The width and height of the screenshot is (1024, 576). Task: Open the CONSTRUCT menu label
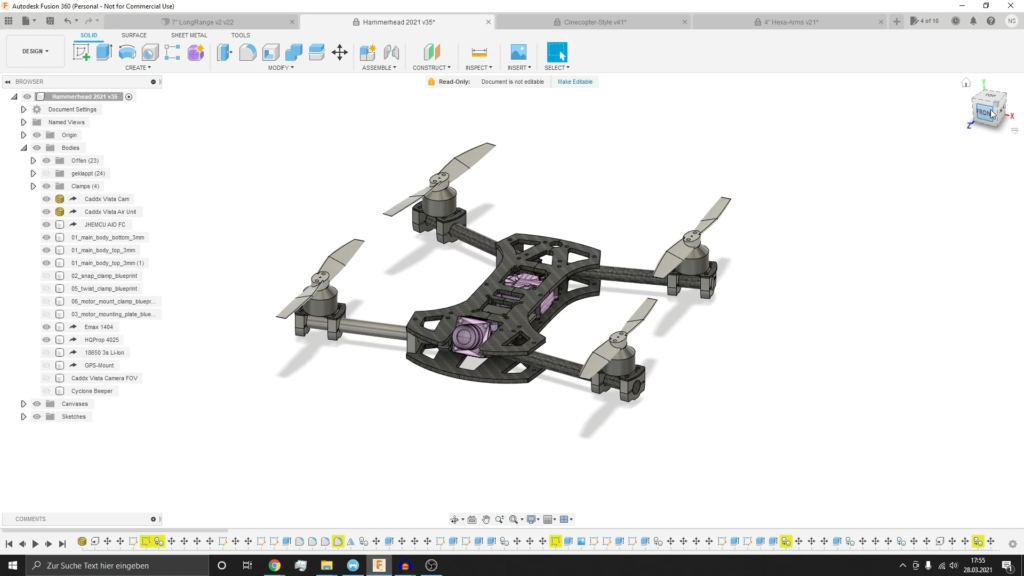coord(431,68)
